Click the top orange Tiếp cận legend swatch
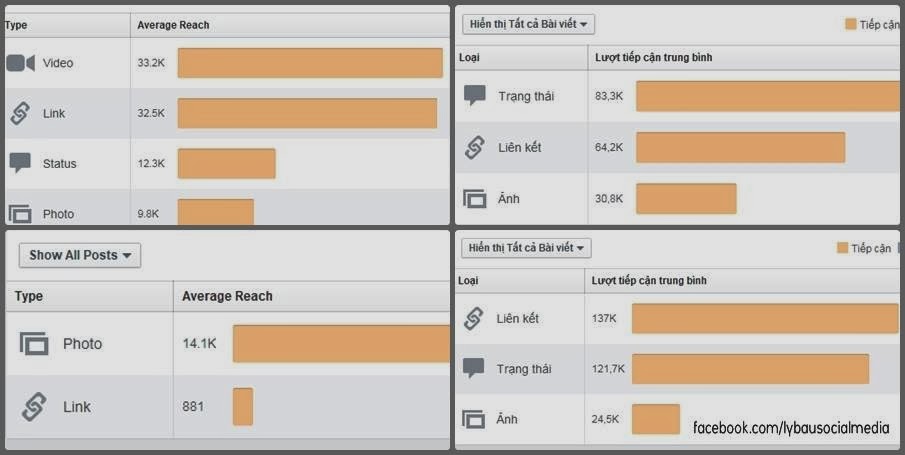 coord(850,24)
